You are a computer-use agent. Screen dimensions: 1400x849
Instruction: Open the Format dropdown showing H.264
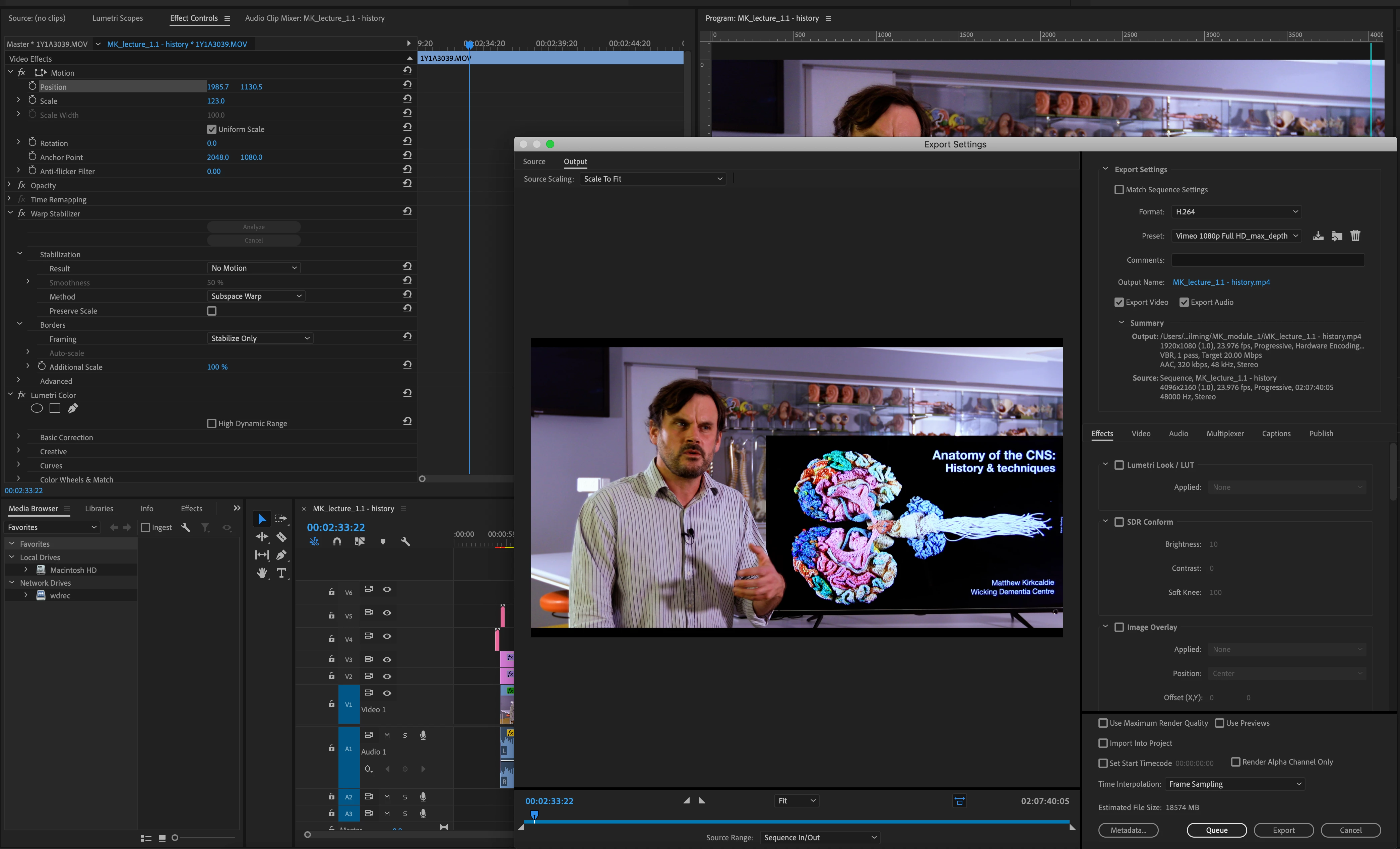tap(1236, 212)
